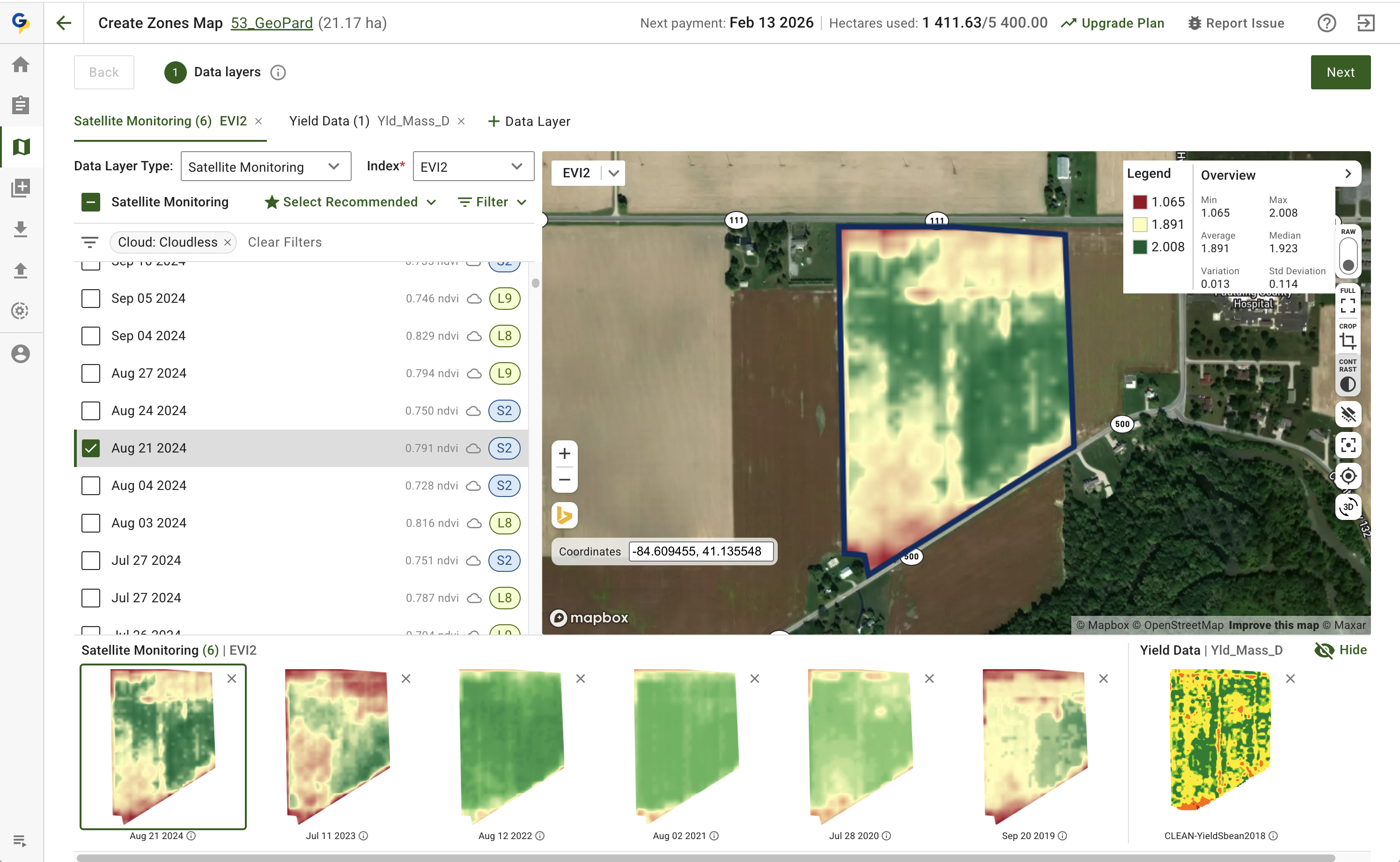This screenshot has width=1400, height=862.
Task: Open the map contrast control
Action: 1348,384
